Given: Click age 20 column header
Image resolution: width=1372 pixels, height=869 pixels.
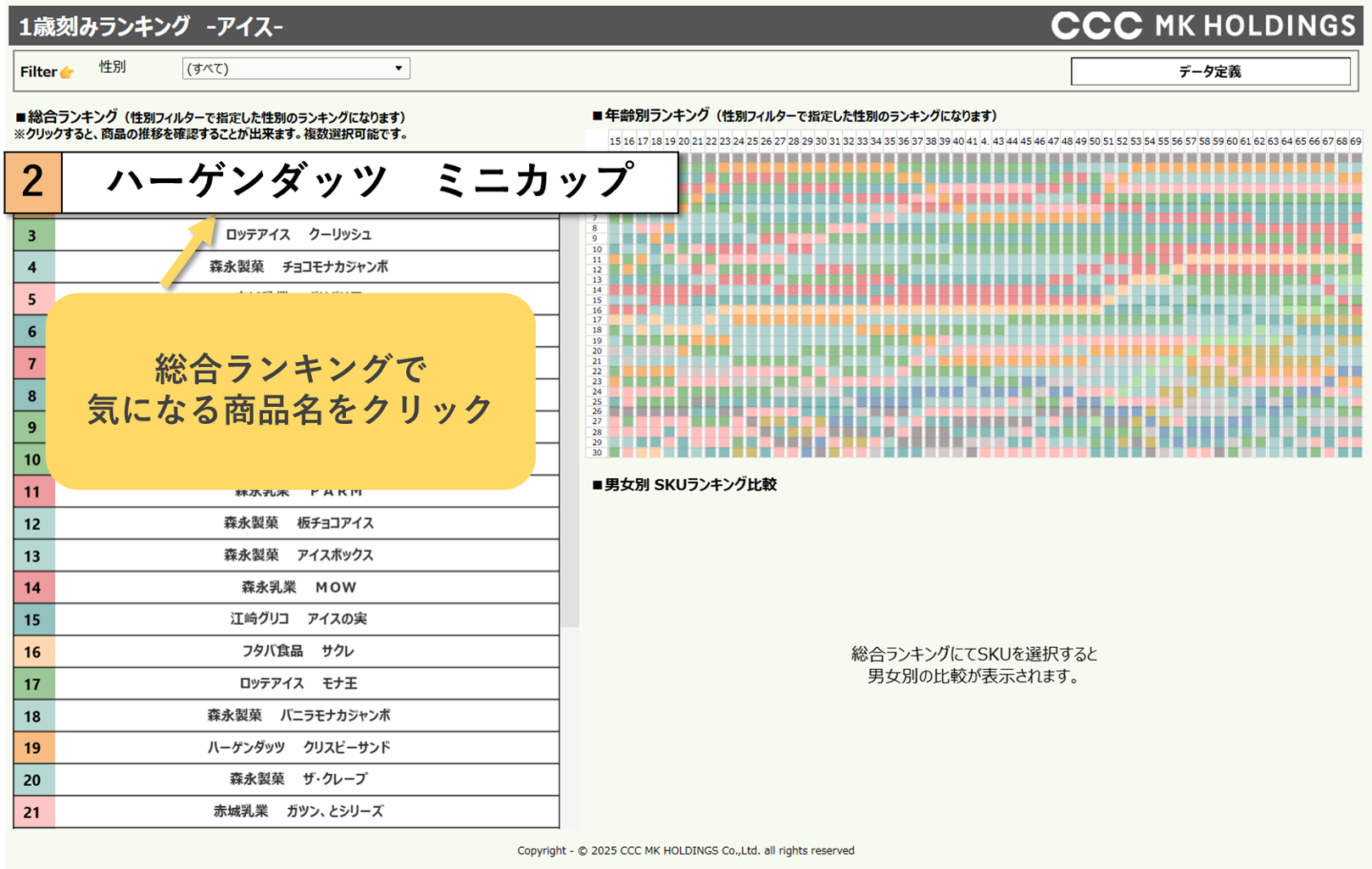Looking at the screenshot, I should [x=683, y=142].
